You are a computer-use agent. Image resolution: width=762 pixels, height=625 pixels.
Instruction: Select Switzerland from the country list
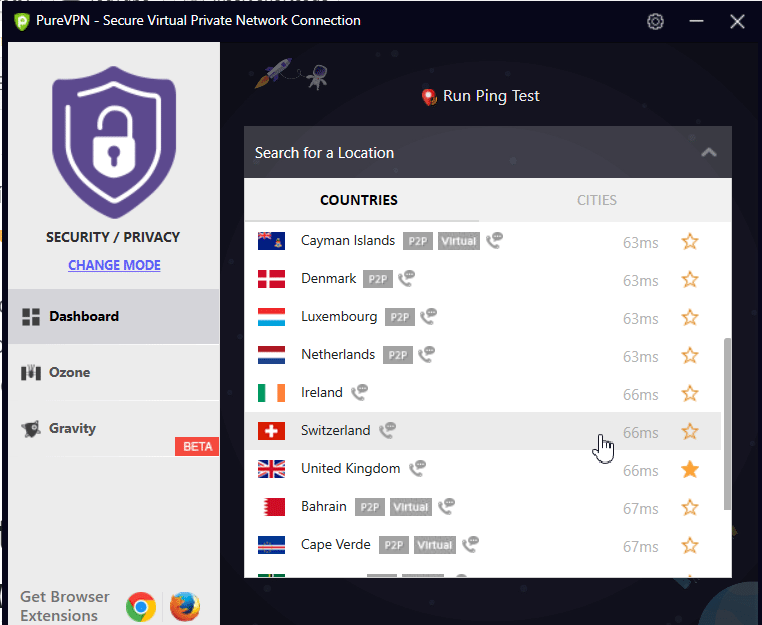pyautogui.click(x=483, y=431)
